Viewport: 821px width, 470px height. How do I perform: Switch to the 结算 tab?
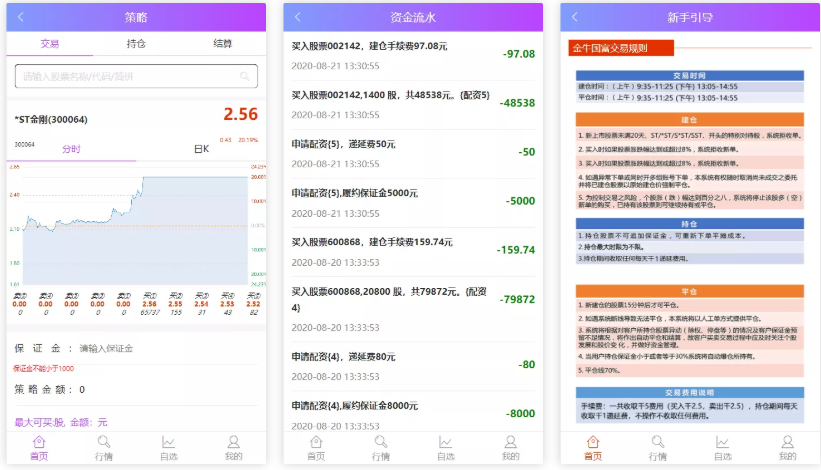[223, 44]
